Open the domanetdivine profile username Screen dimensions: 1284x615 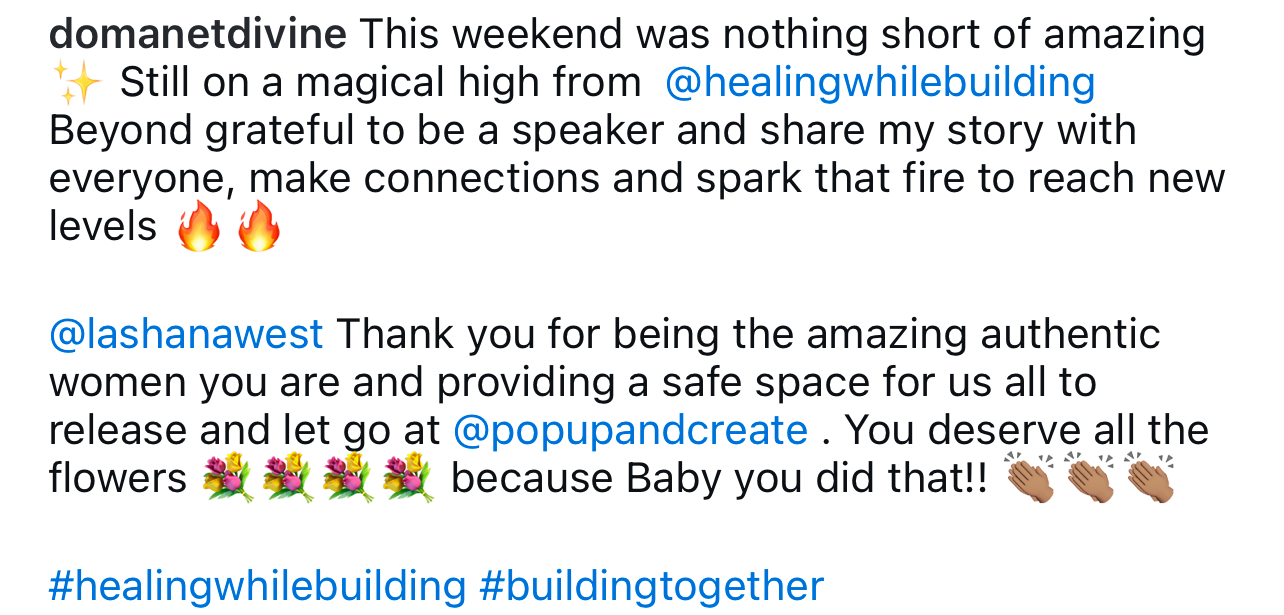[x=197, y=35]
